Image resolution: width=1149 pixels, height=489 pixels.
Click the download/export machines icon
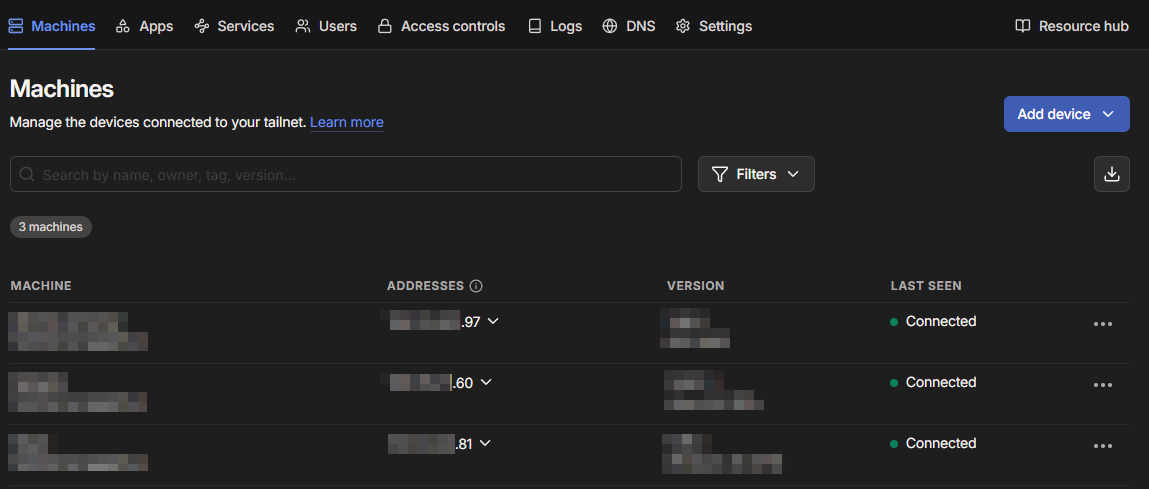click(1111, 174)
